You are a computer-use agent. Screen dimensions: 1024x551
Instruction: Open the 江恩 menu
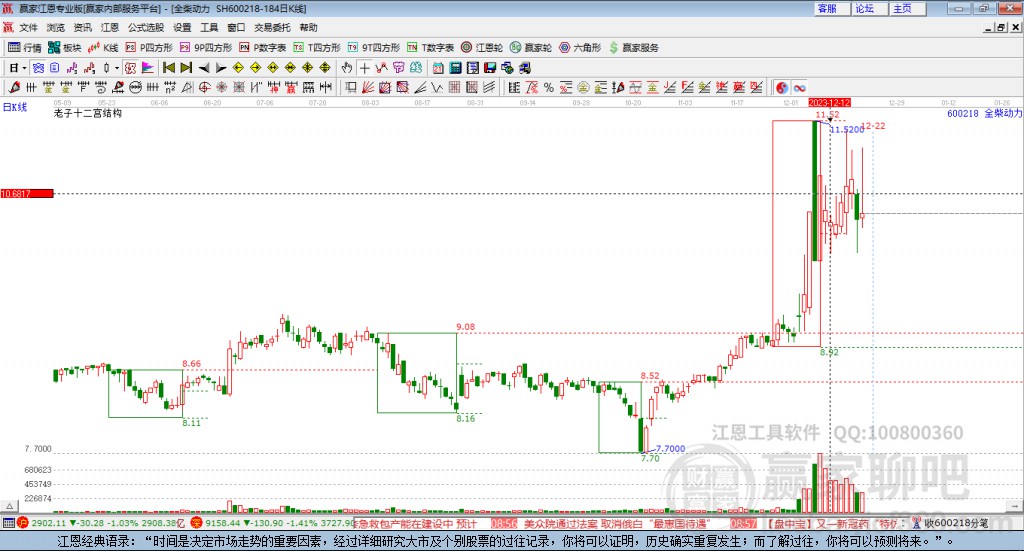coord(110,27)
